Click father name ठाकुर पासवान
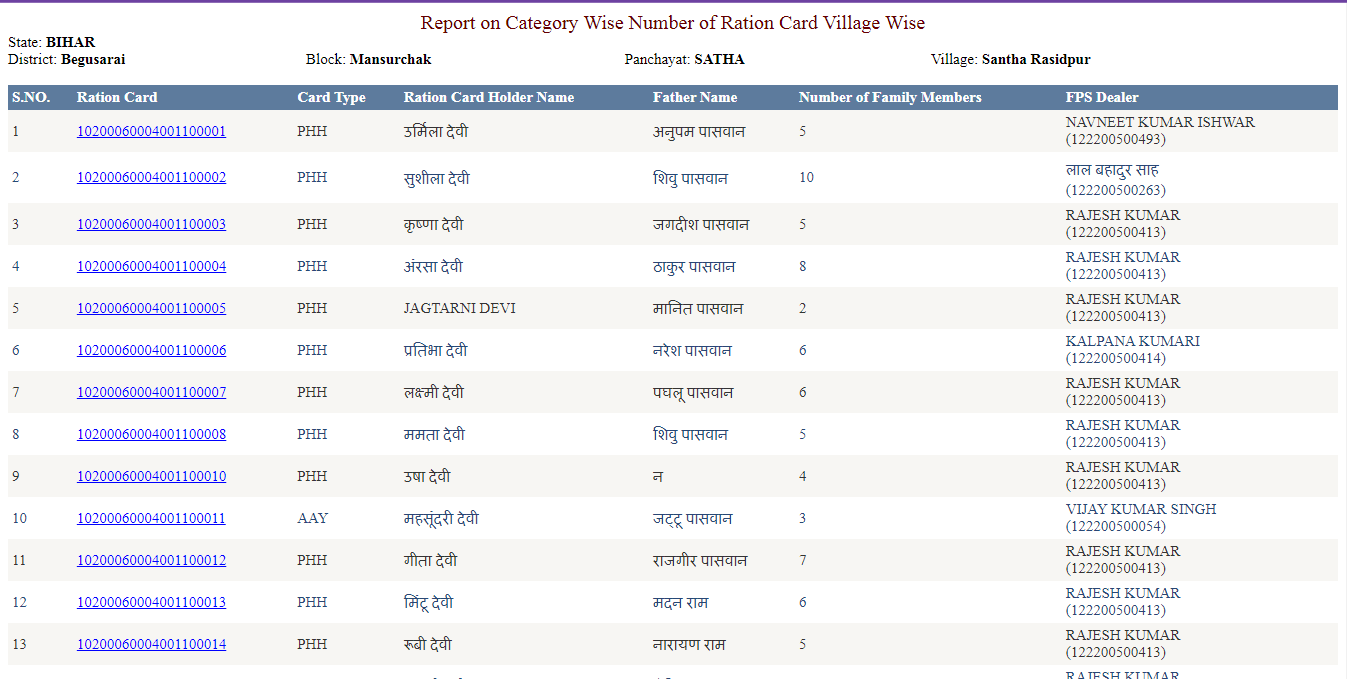Screen dimensions: 1347x679 point(694,266)
